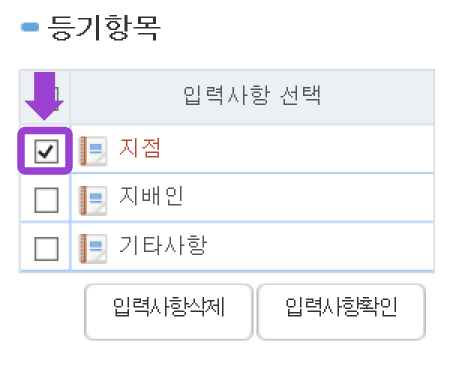This screenshot has width=462, height=379.
Task: Open the 지배인 item label
Action: click(x=151, y=196)
